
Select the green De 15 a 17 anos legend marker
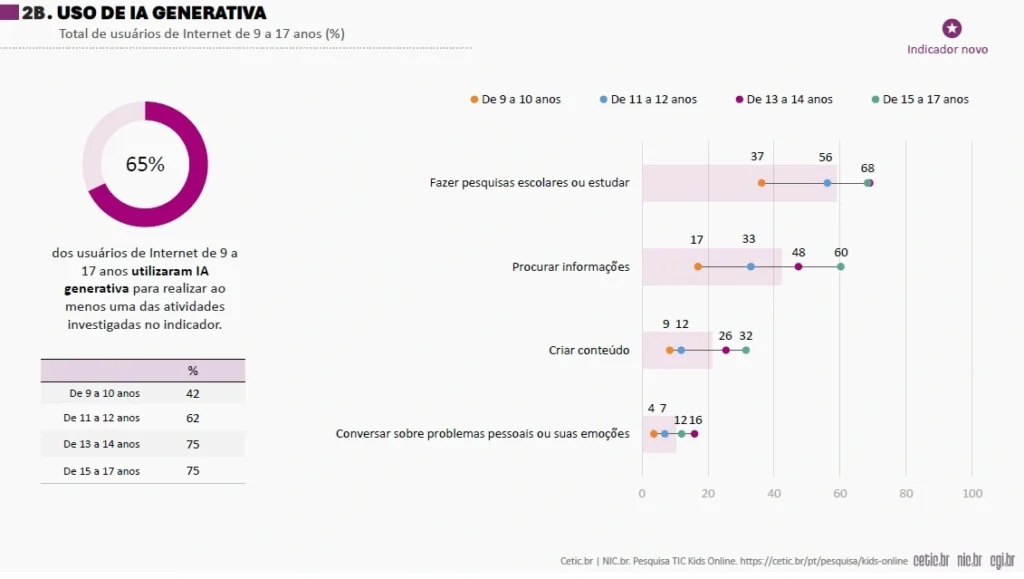(x=875, y=100)
